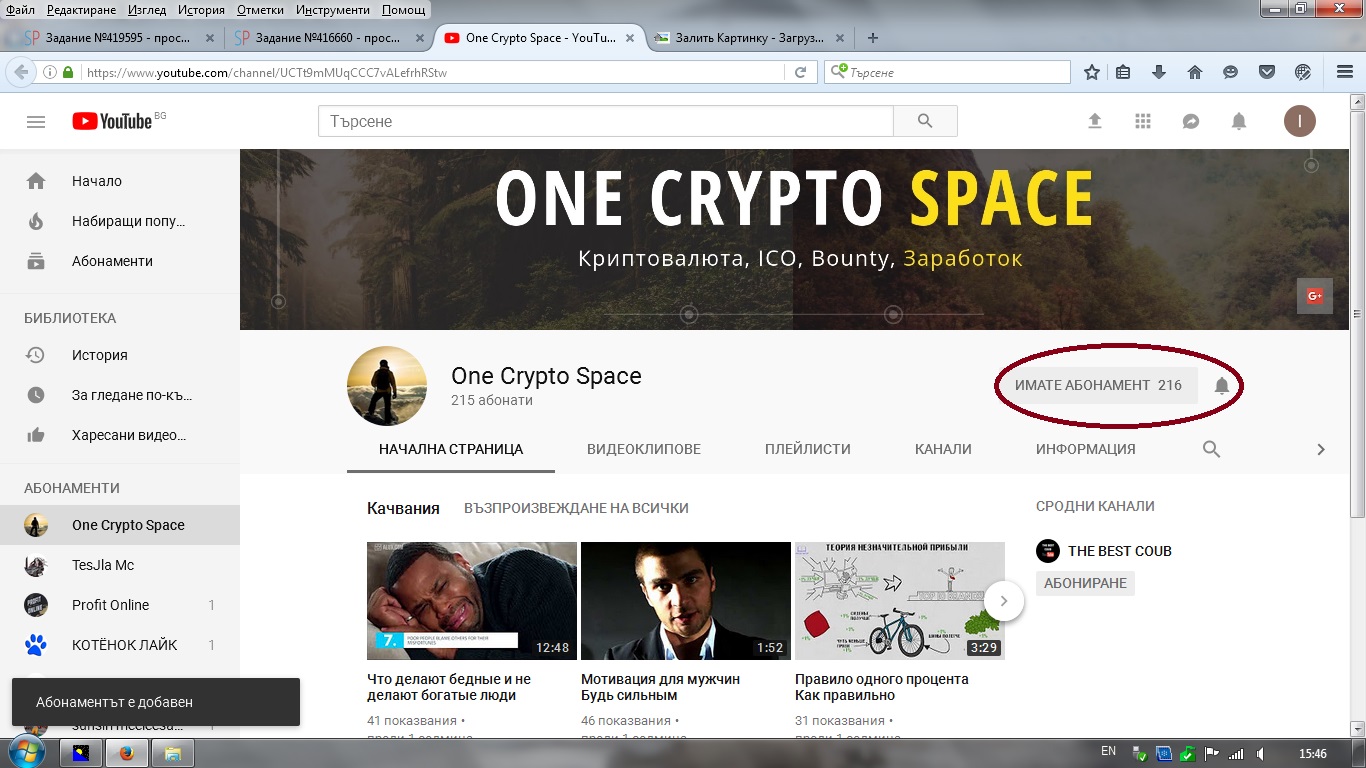This screenshot has height=768, width=1366.
Task: Open the Инструменти menu
Action: pos(333,10)
